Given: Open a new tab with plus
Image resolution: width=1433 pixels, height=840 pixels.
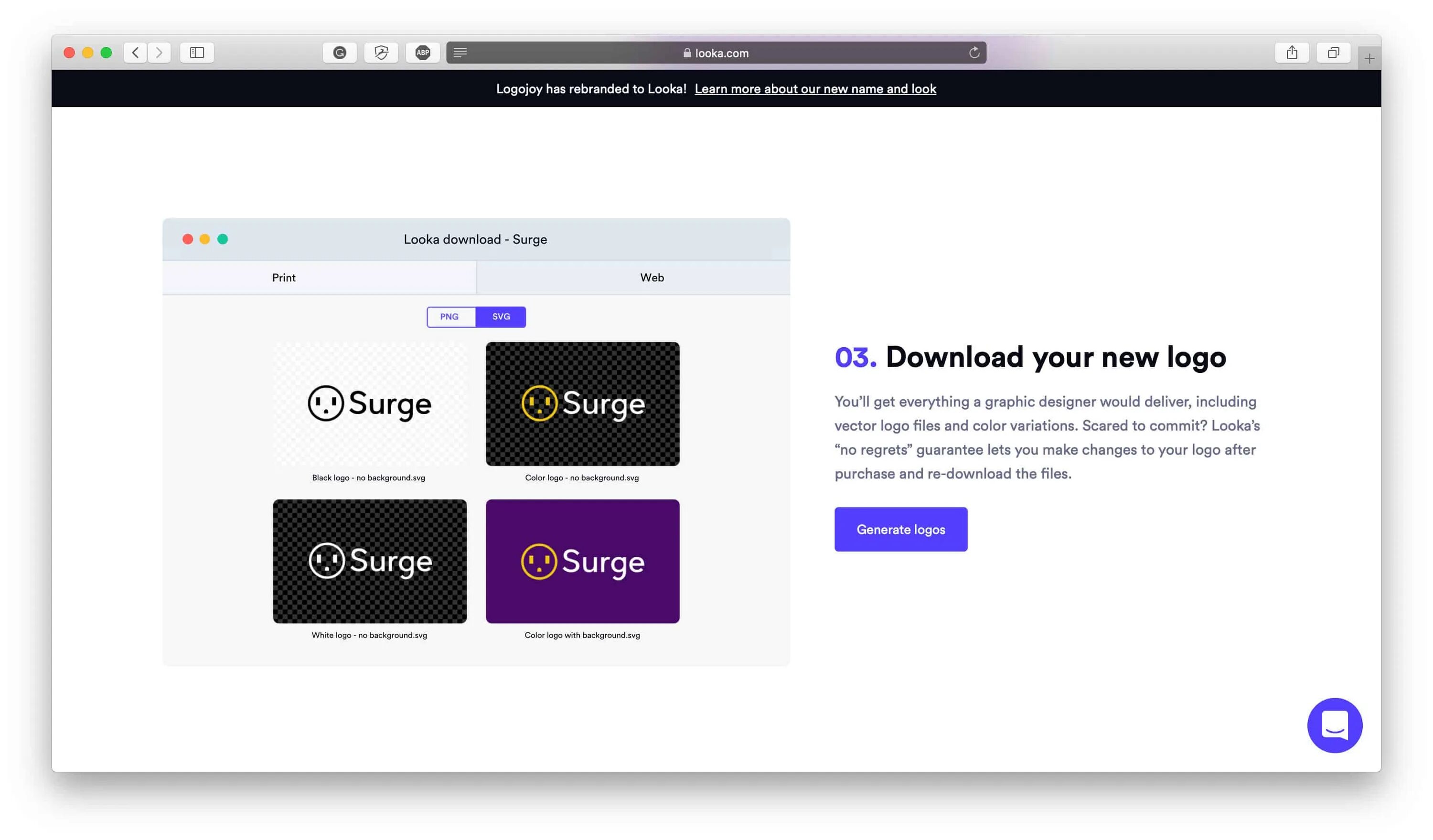Looking at the screenshot, I should [x=1369, y=59].
